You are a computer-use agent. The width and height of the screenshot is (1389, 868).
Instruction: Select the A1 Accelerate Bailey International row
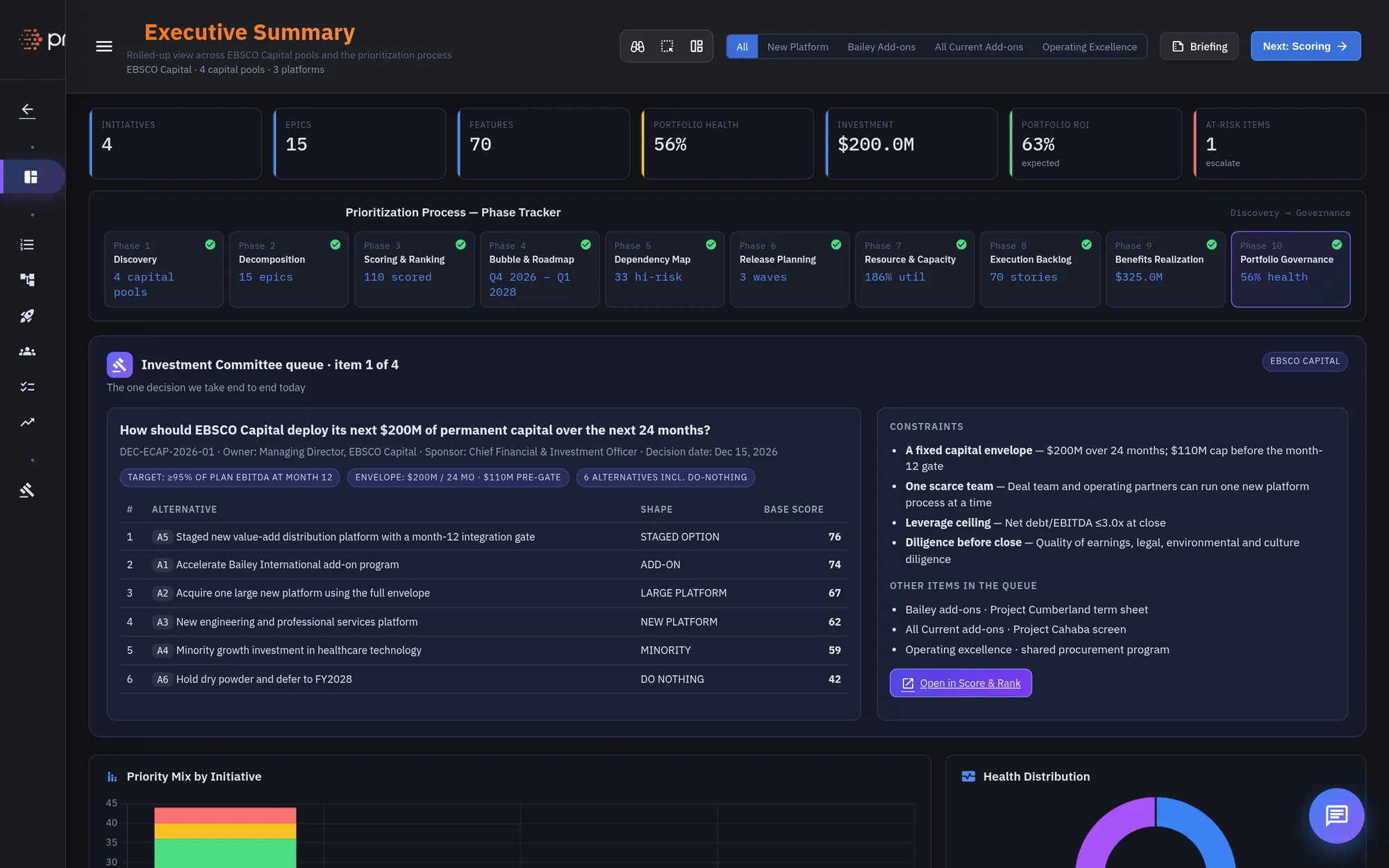click(483, 565)
